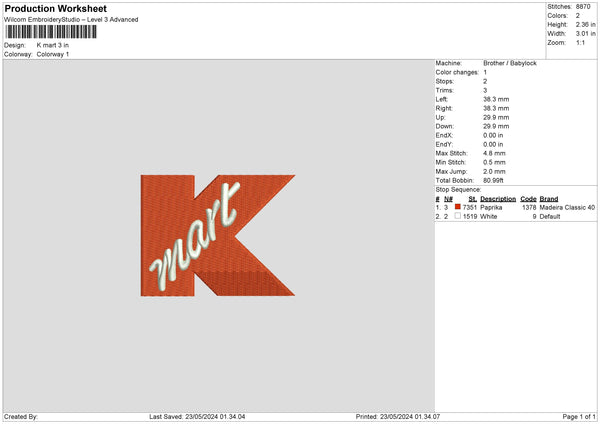
Task: Click the 'Description' column header
Action: 498,199
